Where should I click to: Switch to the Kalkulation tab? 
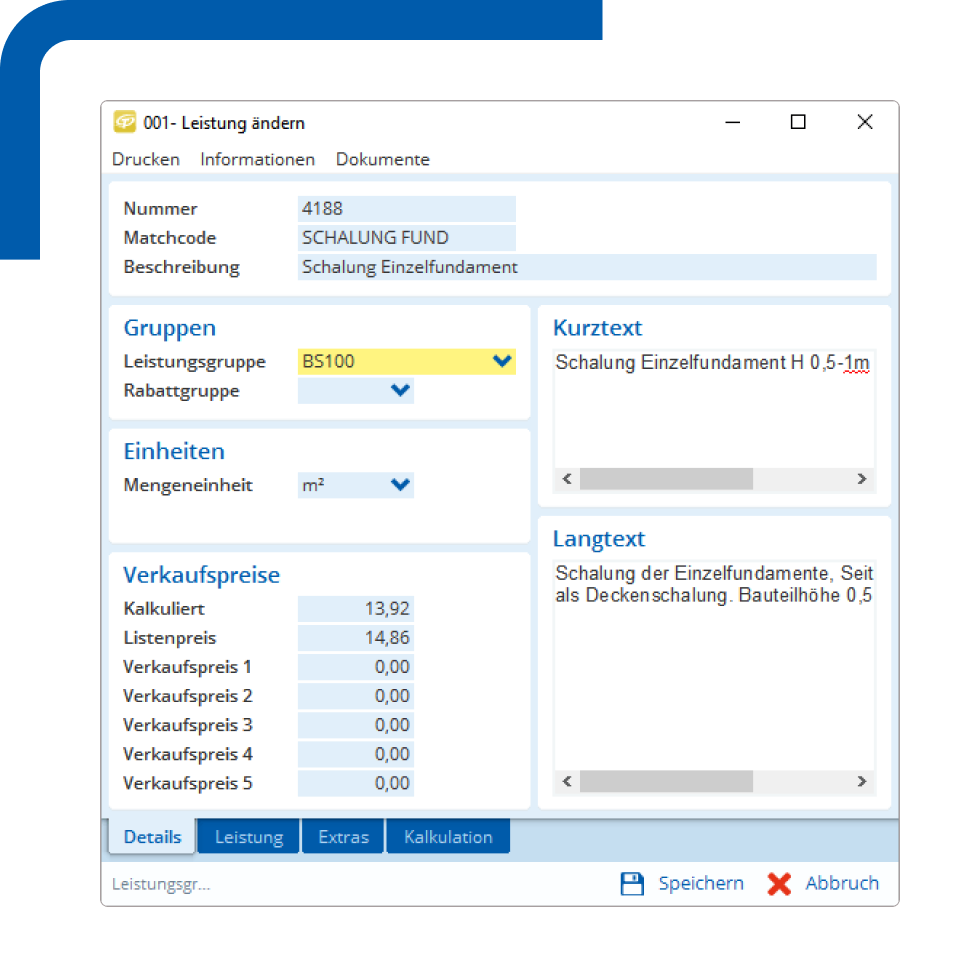(x=448, y=837)
